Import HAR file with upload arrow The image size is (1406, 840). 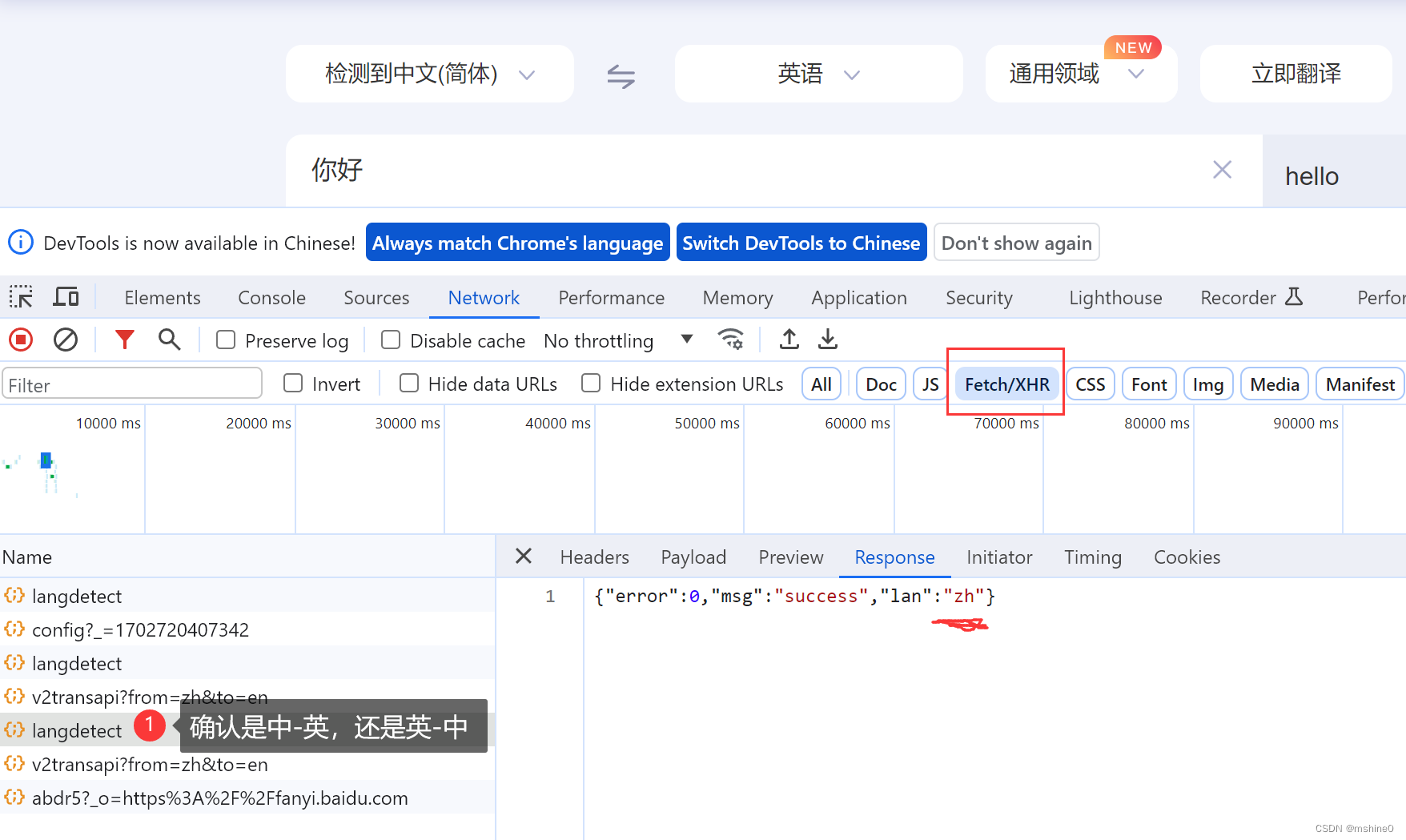point(789,340)
